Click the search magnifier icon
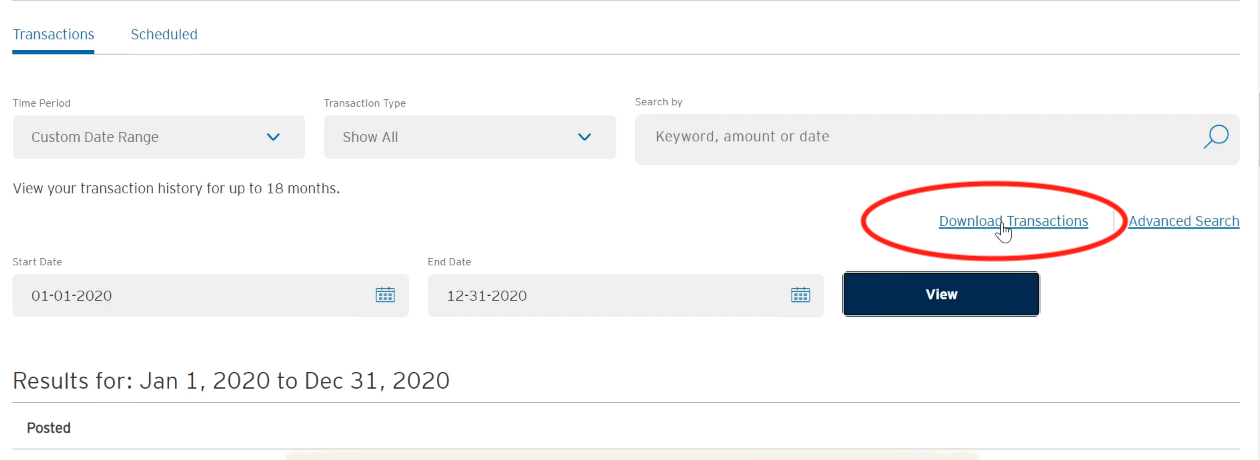Screen dimensions: 1260x460 point(1215,137)
